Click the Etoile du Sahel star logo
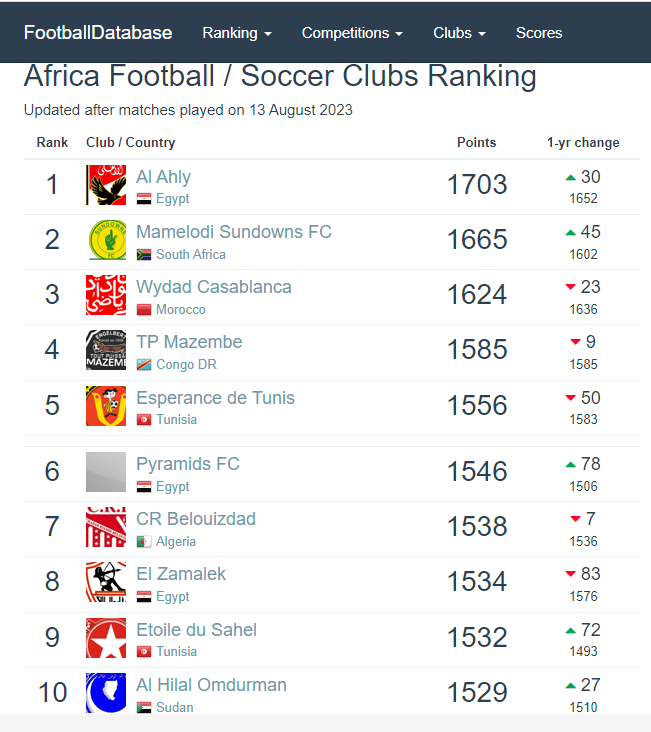 pyautogui.click(x=106, y=638)
